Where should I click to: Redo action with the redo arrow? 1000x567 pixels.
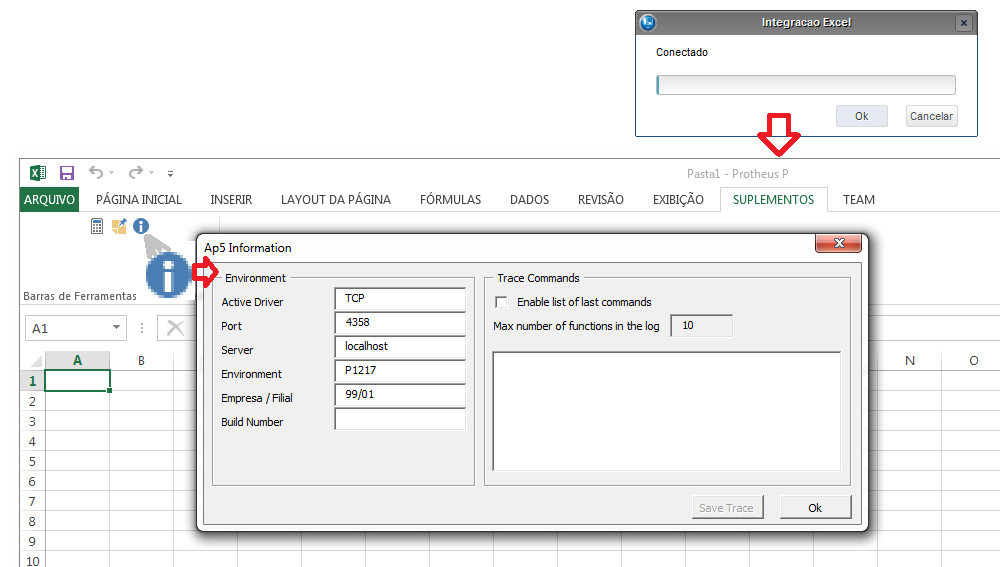(x=136, y=172)
